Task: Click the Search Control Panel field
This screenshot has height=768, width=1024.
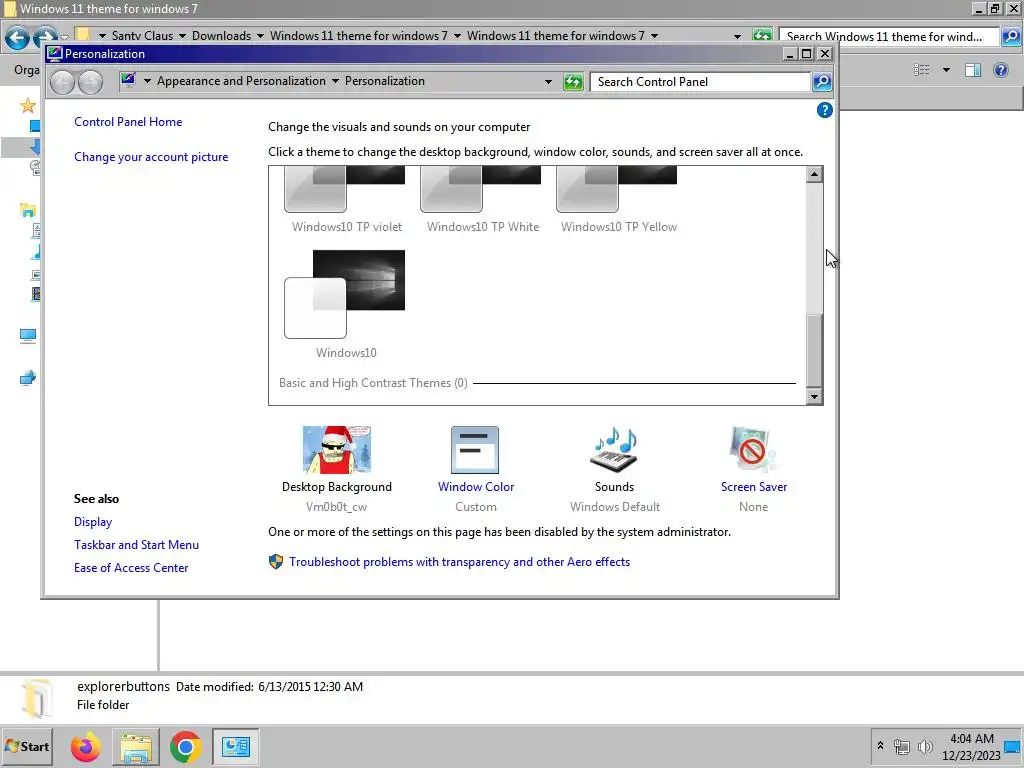Action: coord(700,82)
